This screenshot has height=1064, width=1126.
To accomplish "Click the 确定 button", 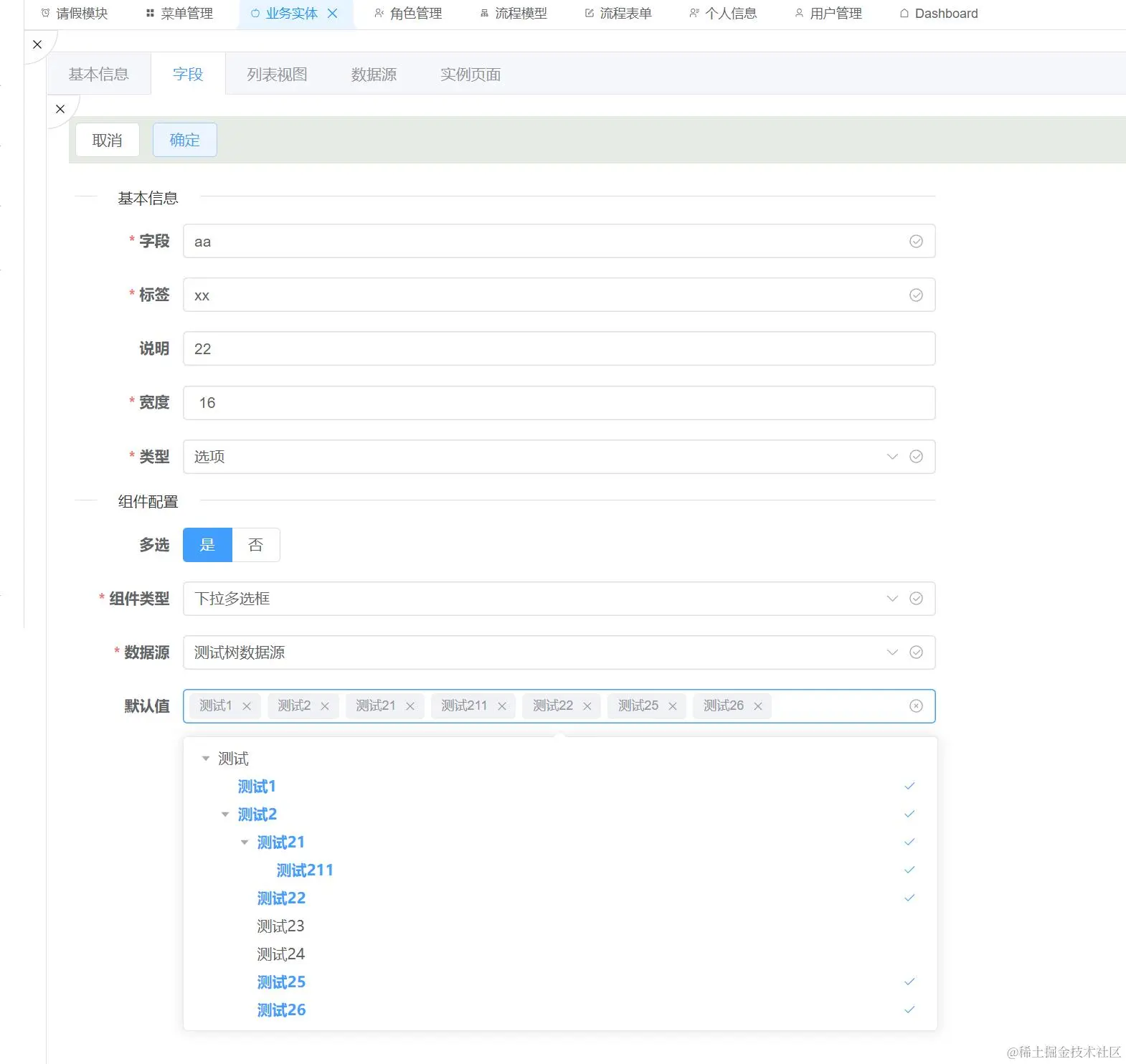I will (x=184, y=140).
